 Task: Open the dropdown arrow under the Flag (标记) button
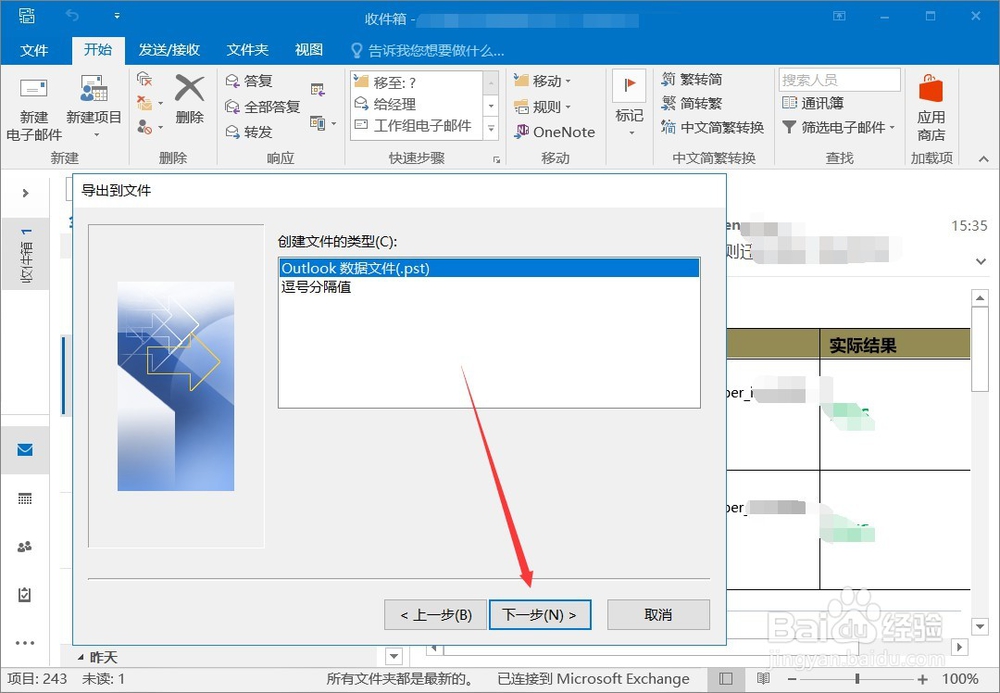coord(631,133)
